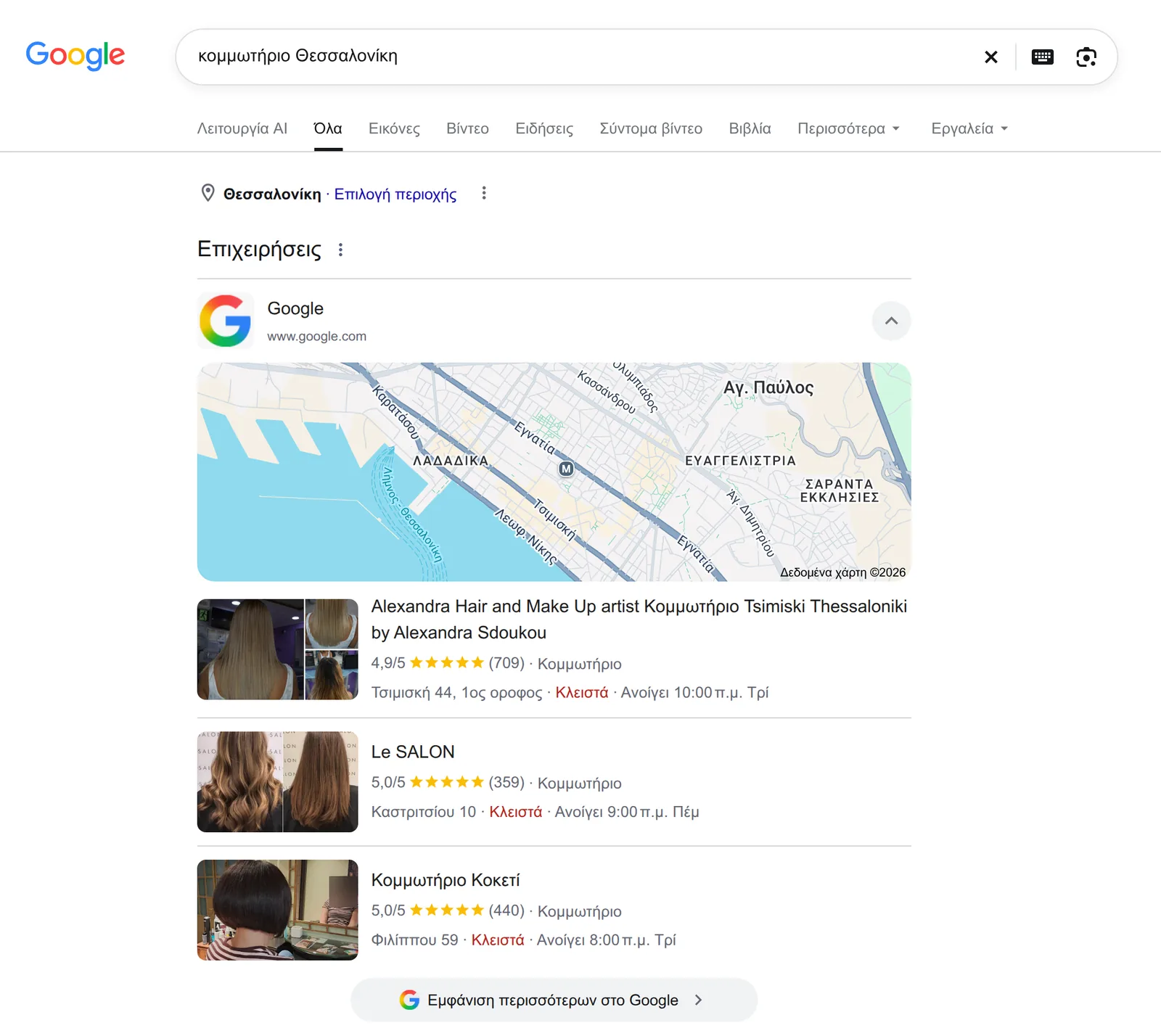The width and height of the screenshot is (1161, 1036).
Task: Open the on-screen keyboard icon
Action: [1043, 57]
